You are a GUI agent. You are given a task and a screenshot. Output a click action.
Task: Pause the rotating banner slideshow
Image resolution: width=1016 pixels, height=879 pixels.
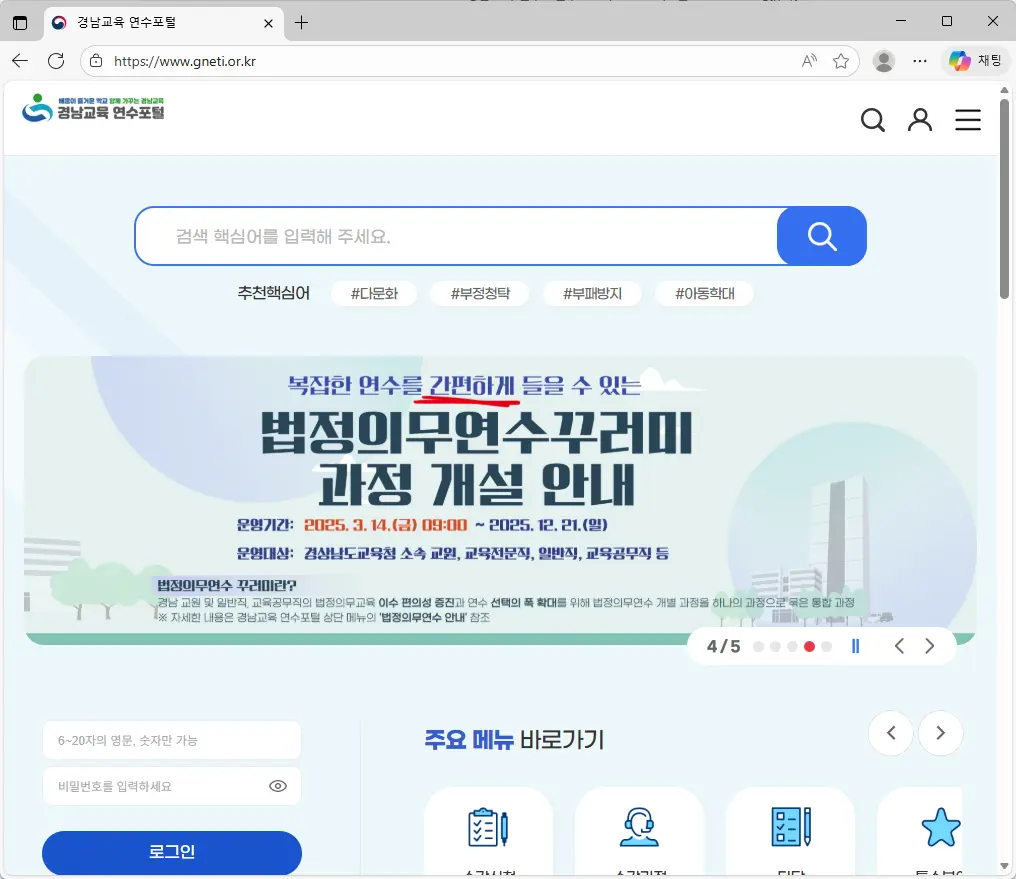(x=855, y=646)
